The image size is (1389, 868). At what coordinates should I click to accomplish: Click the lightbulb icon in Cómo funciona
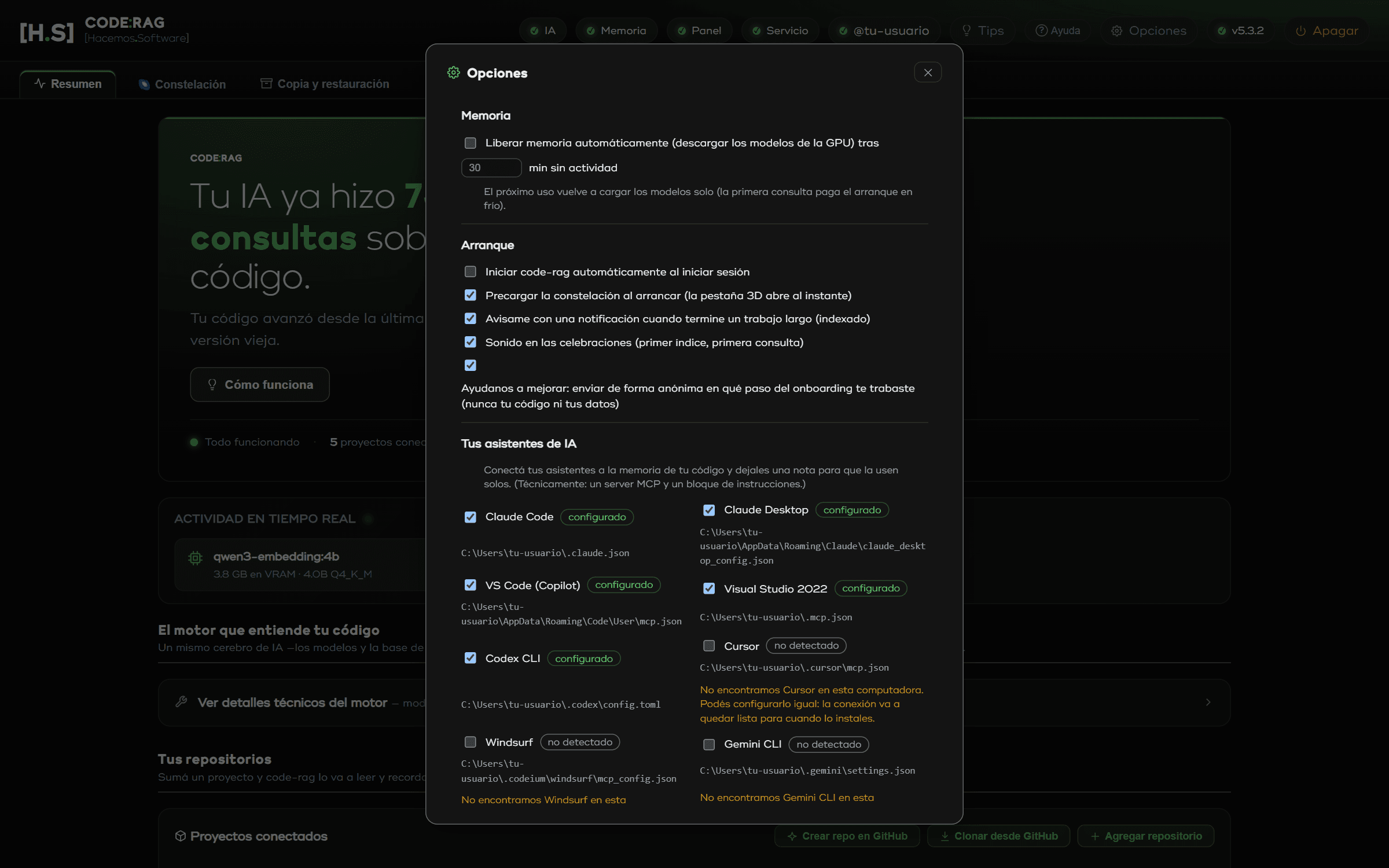pos(212,384)
